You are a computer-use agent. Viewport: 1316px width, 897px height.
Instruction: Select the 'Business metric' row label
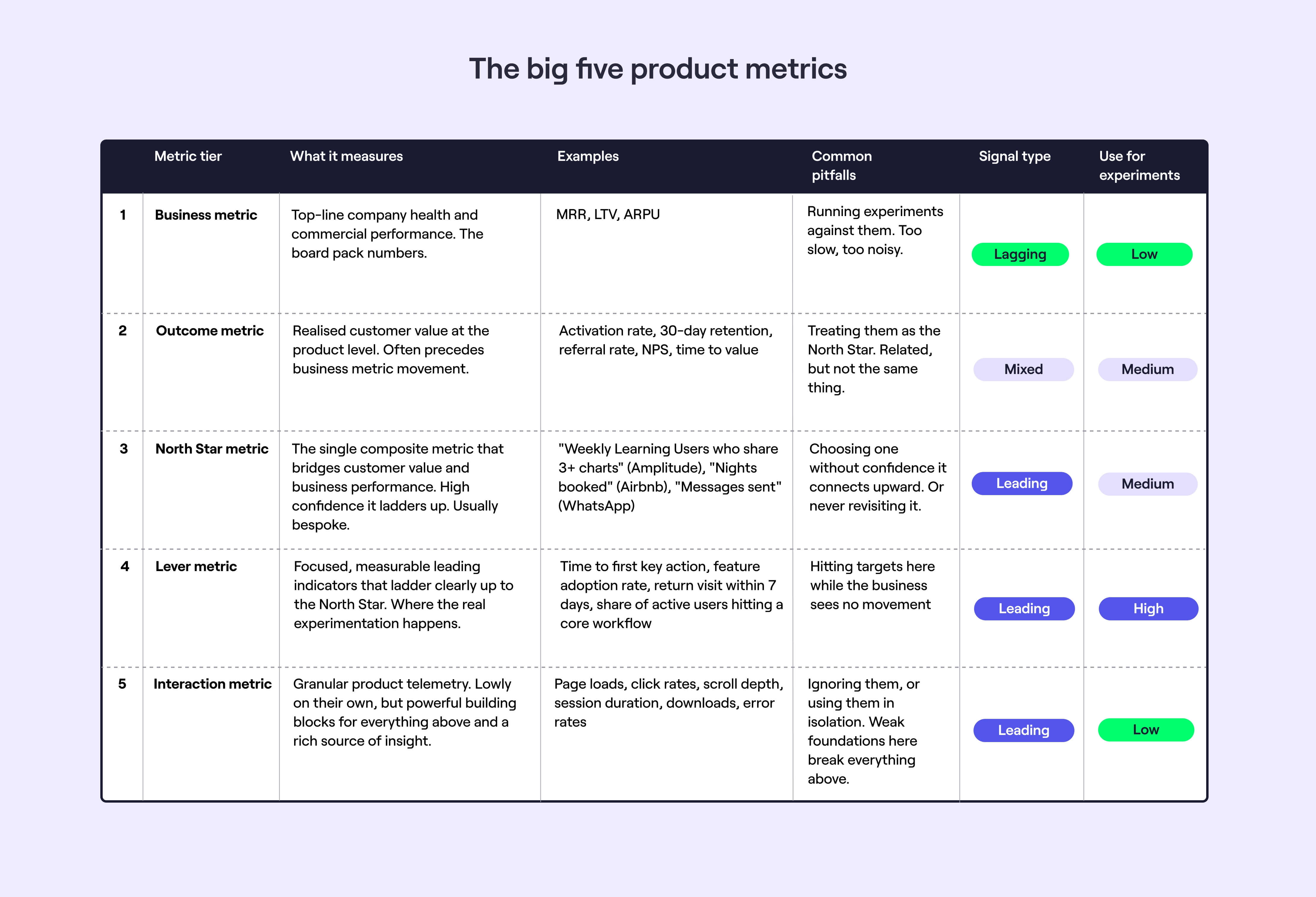pyautogui.click(x=206, y=215)
